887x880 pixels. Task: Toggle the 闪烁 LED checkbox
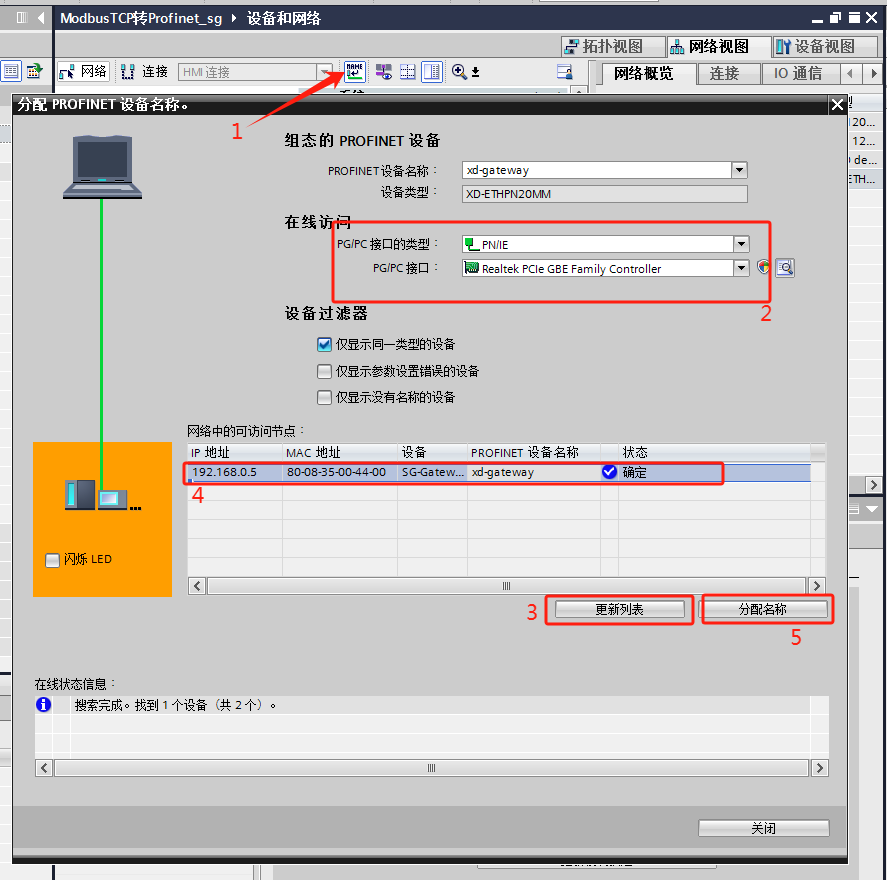(x=52, y=560)
